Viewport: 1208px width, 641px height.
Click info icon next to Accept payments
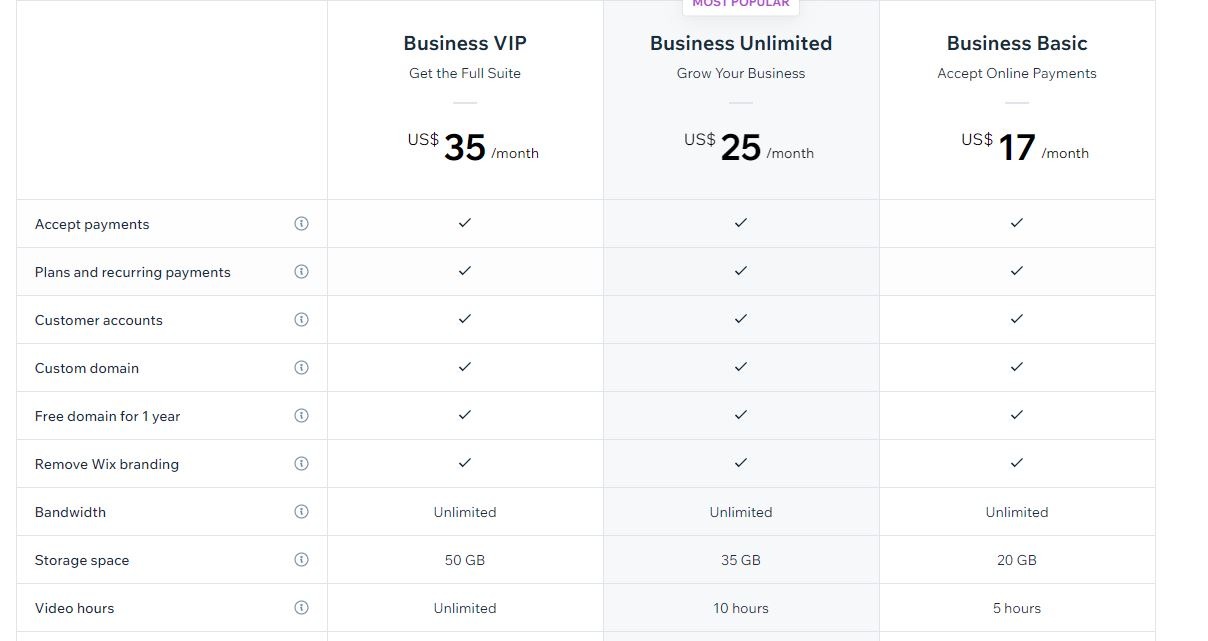tap(301, 224)
